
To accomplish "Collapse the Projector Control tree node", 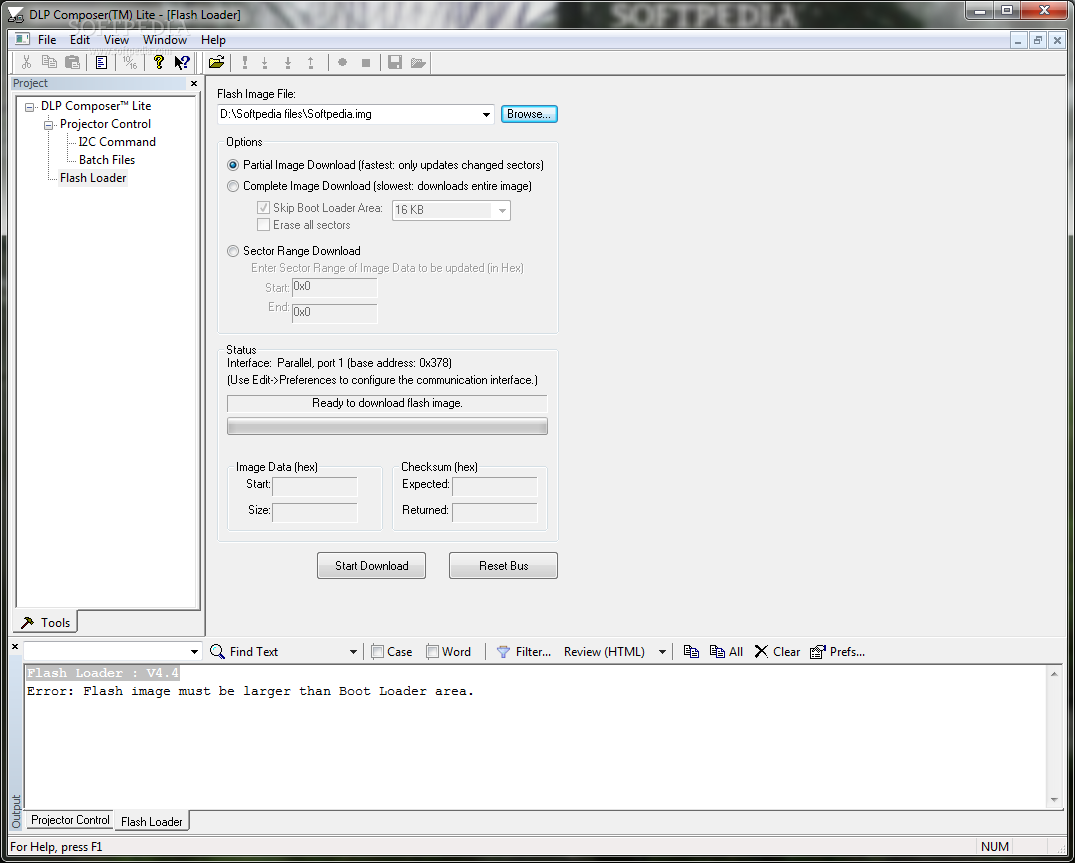I will tap(49, 125).
